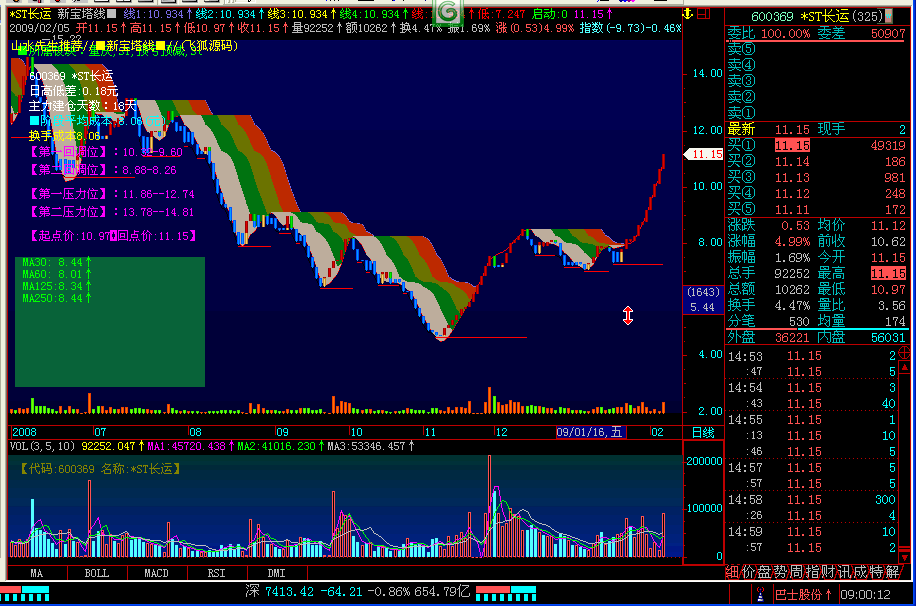The image size is (916, 606).
Task: Click the 委比 100.00% value
Action: pos(785,33)
